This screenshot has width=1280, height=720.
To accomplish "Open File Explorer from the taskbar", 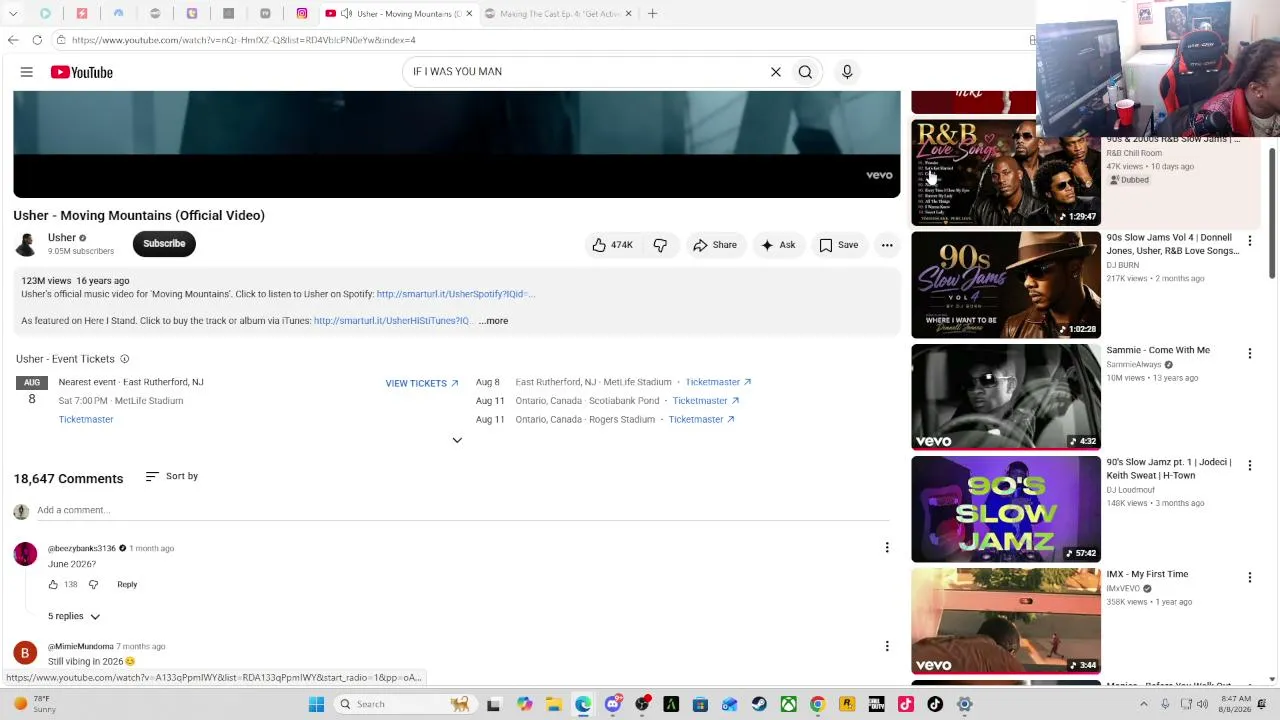I will 553,704.
